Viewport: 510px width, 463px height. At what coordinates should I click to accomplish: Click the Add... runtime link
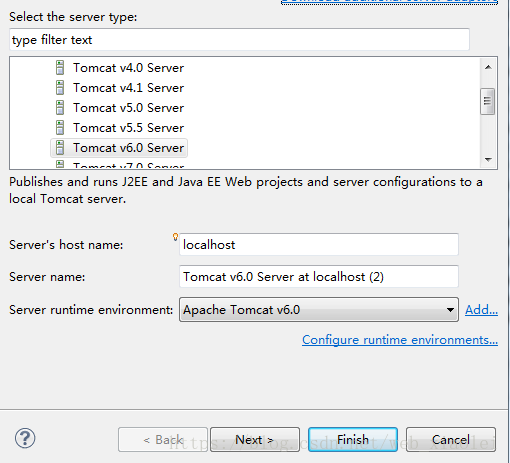481,310
